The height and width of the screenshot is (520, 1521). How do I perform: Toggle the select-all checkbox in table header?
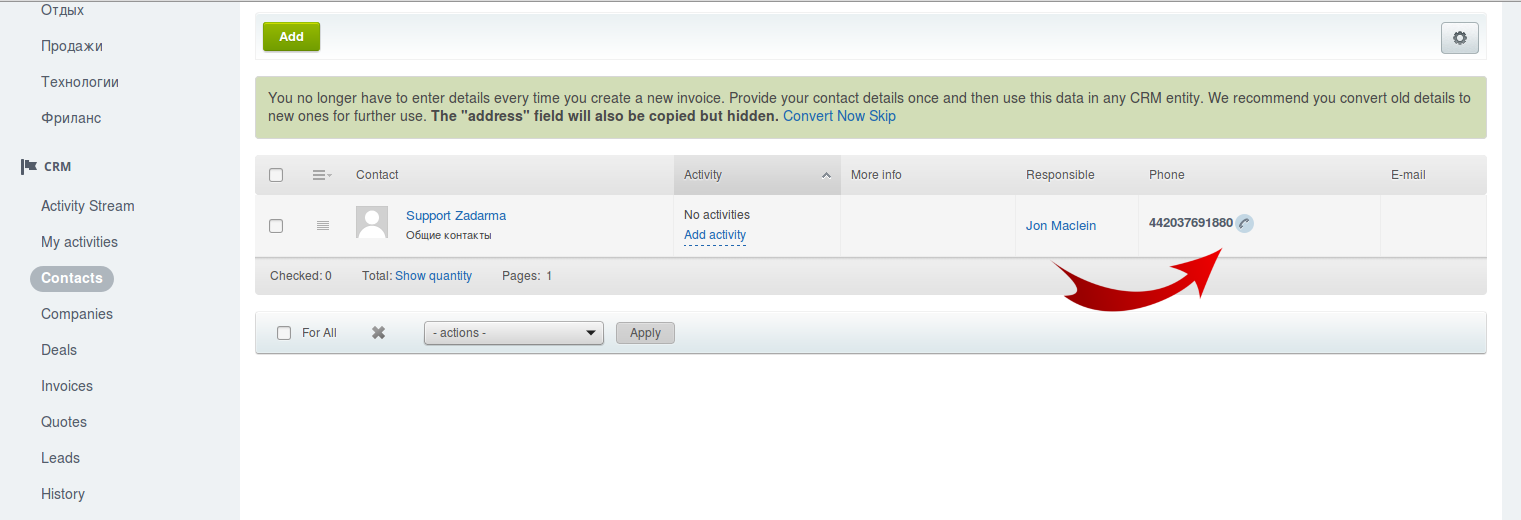tap(276, 175)
